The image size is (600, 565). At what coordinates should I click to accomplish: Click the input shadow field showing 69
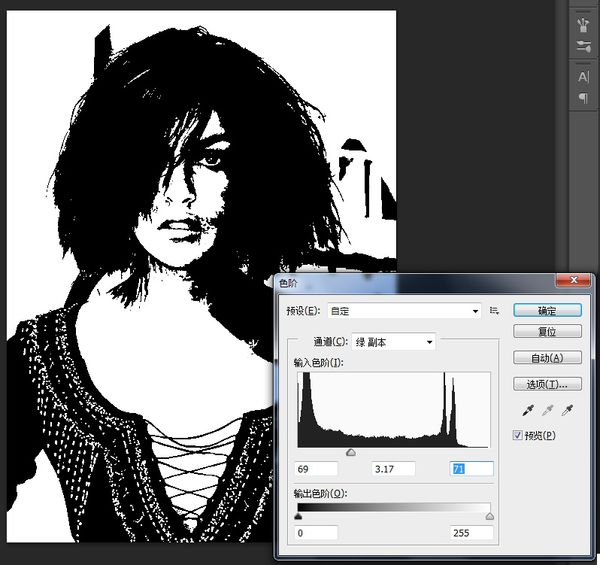tap(317, 469)
